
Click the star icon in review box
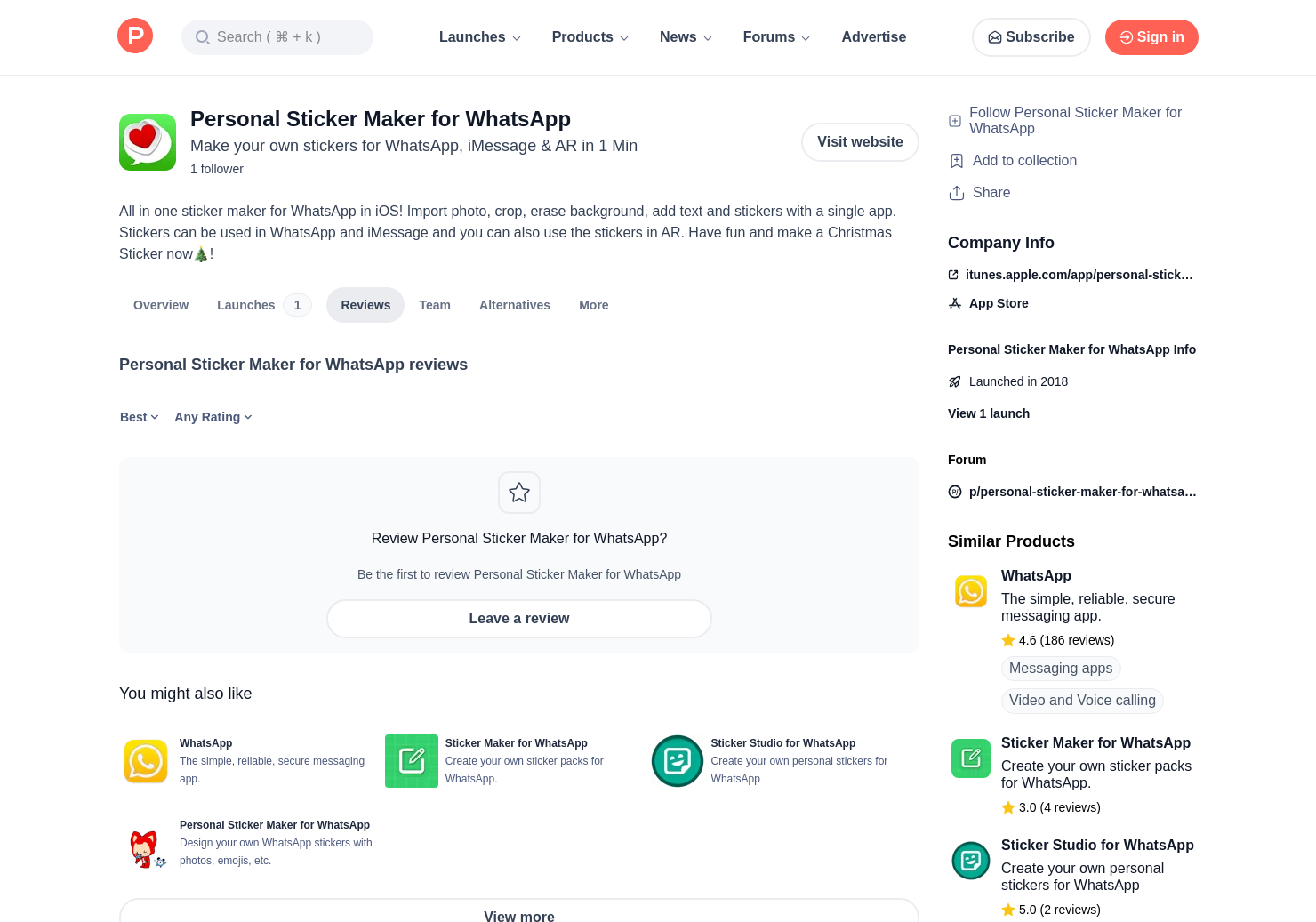[519, 493]
